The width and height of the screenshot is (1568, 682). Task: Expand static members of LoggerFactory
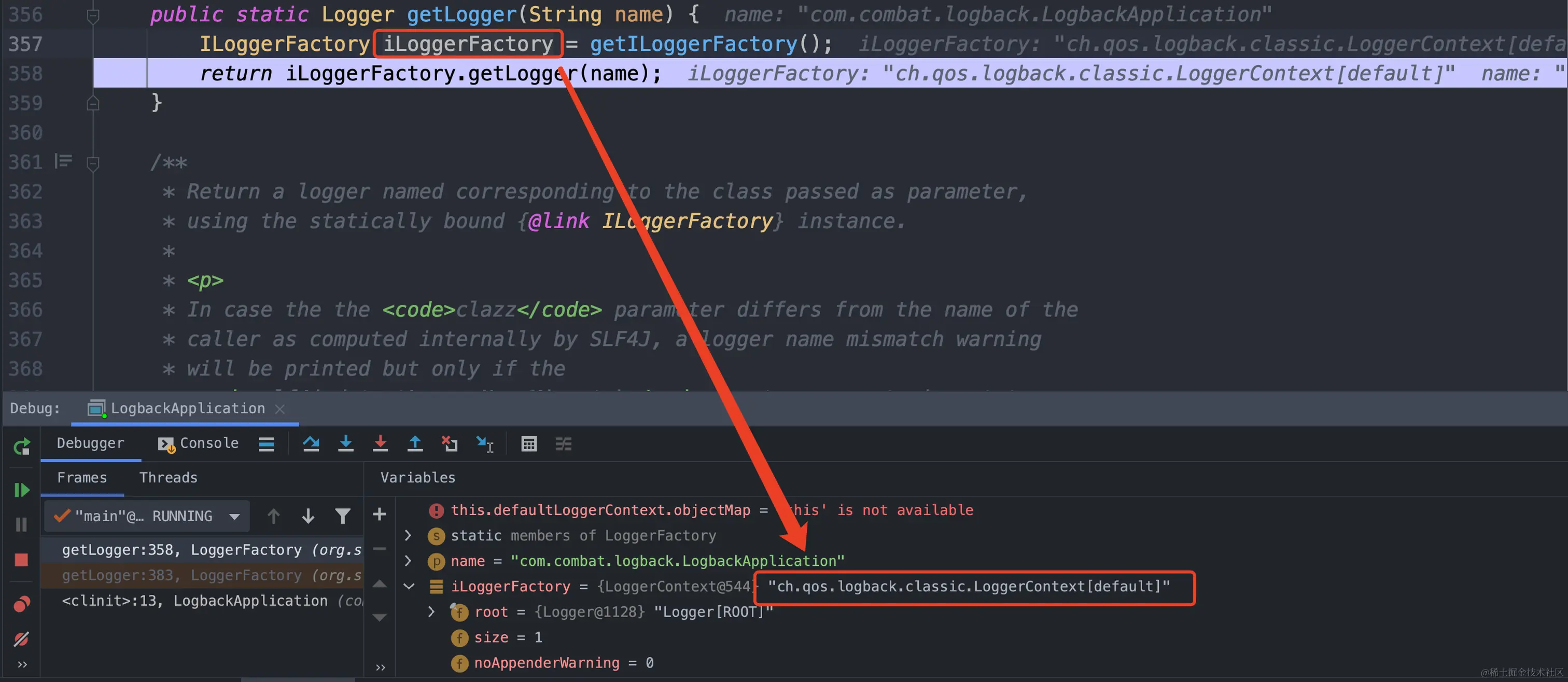click(409, 535)
